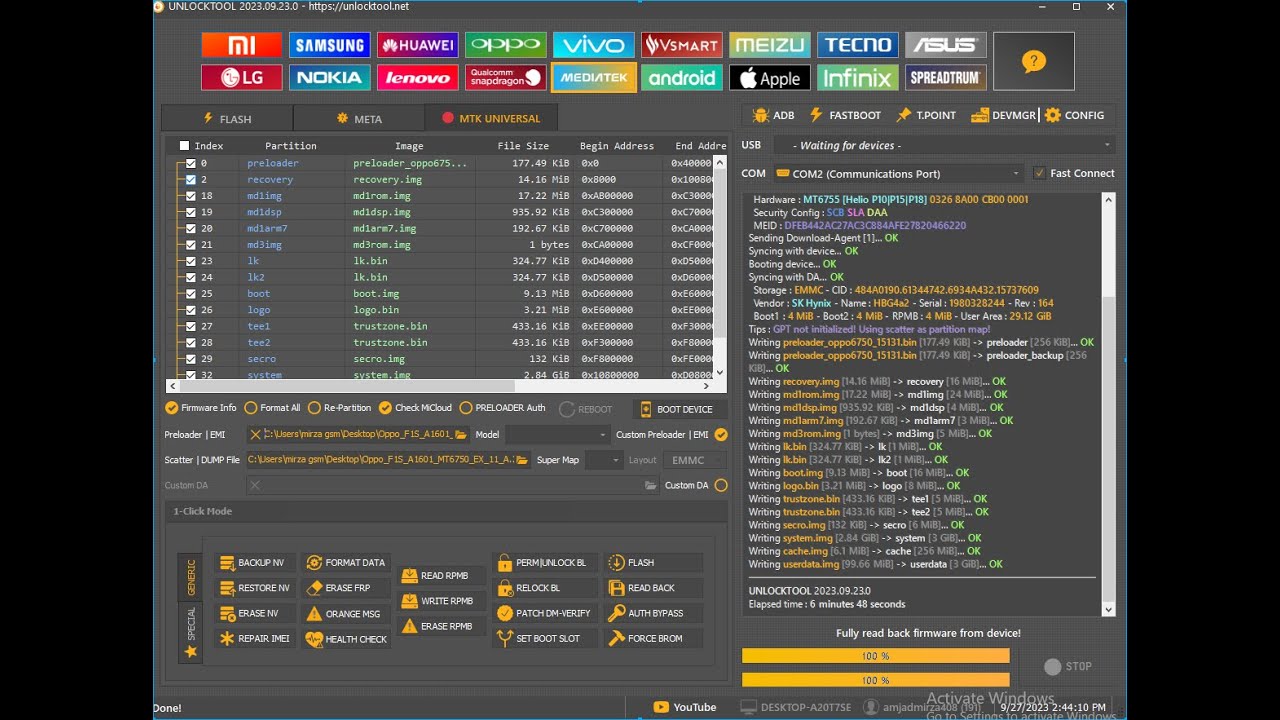This screenshot has height=720, width=1280.
Task: Open the Vsmart brand section
Action: [681, 45]
